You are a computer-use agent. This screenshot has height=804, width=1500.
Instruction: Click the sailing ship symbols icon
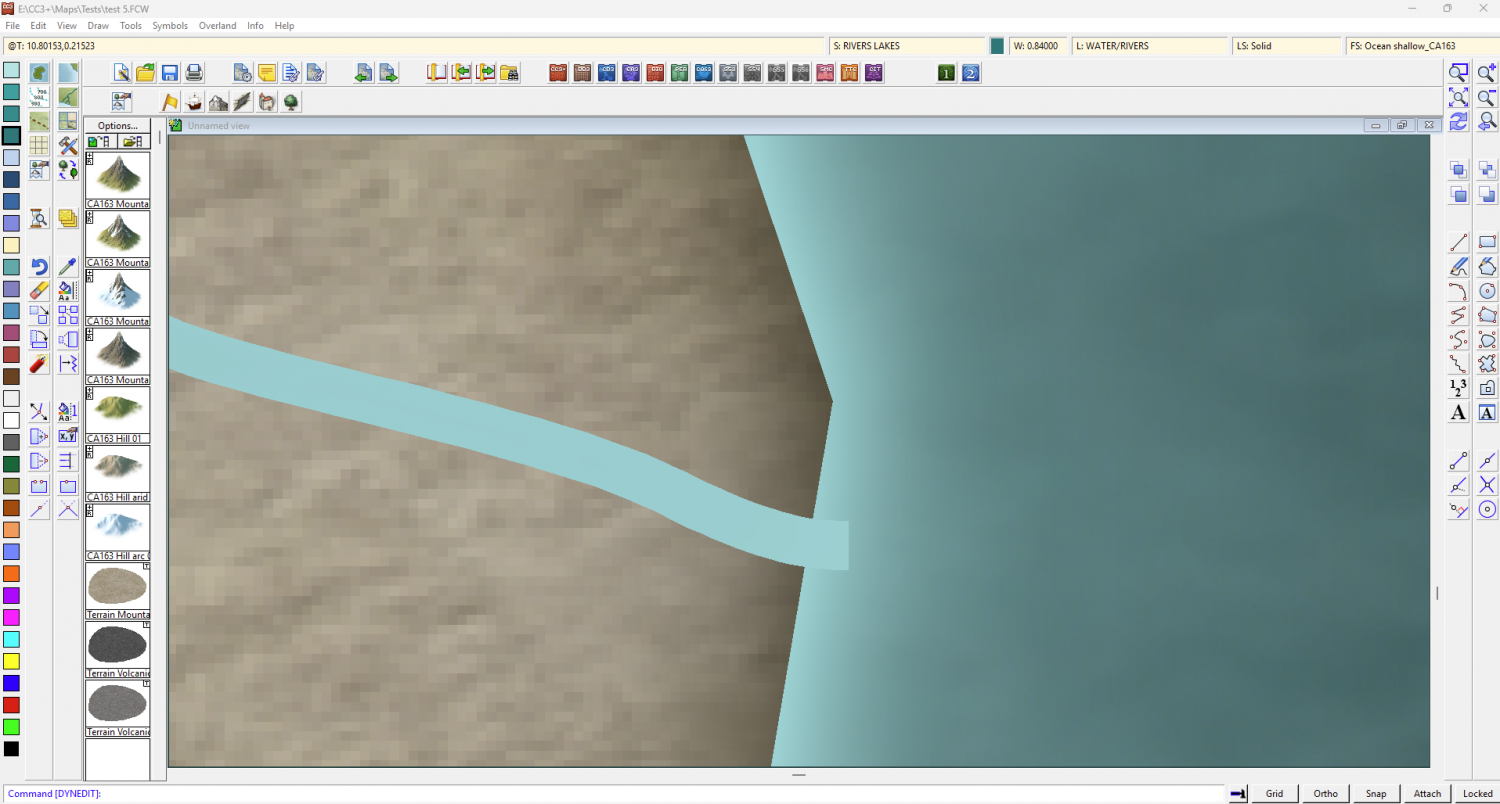[x=194, y=102]
